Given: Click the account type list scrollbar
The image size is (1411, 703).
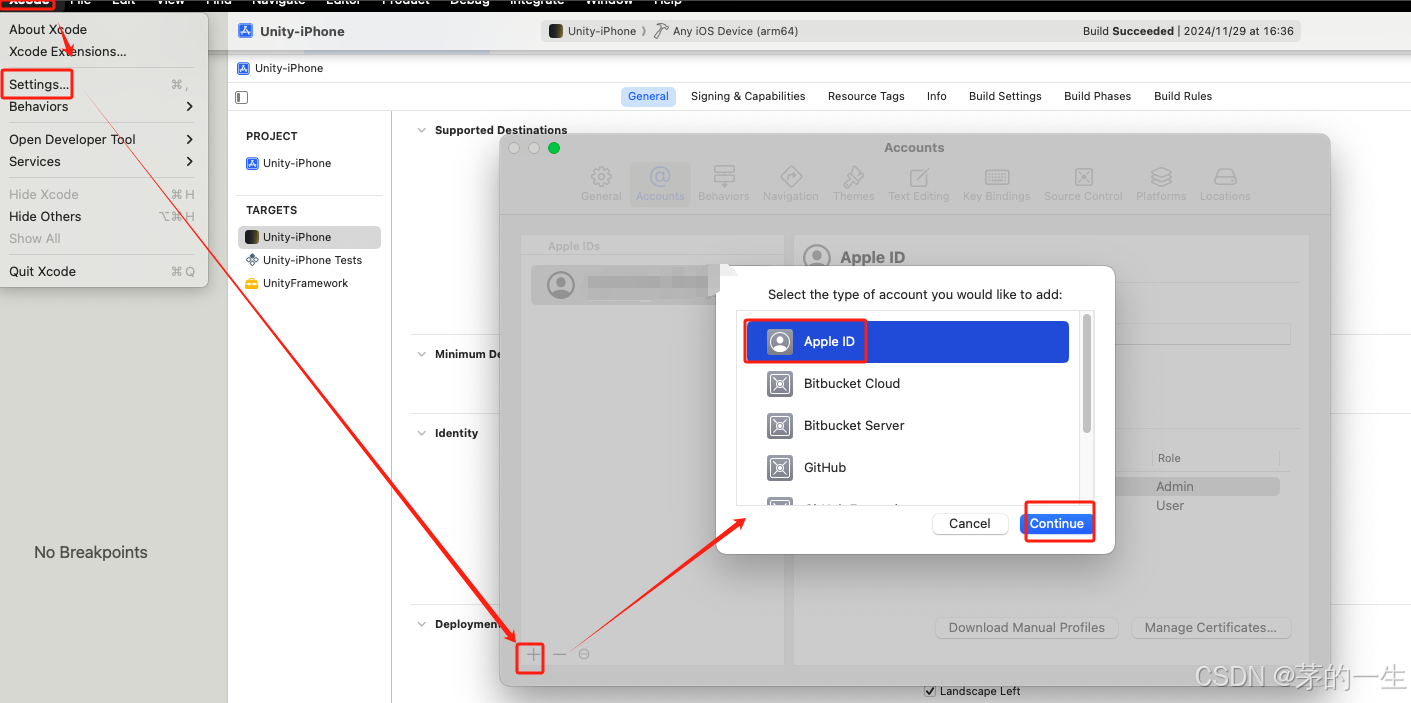Looking at the screenshot, I should [x=1087, y=374].
